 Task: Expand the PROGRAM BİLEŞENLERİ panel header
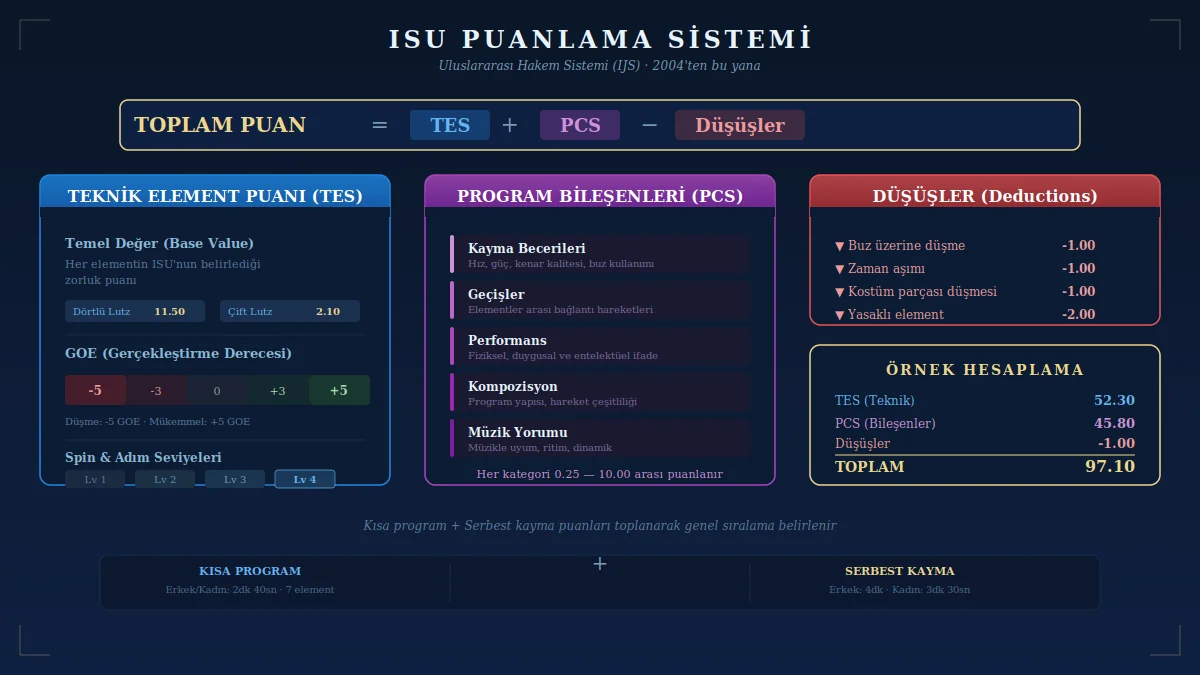coord(600,195)
